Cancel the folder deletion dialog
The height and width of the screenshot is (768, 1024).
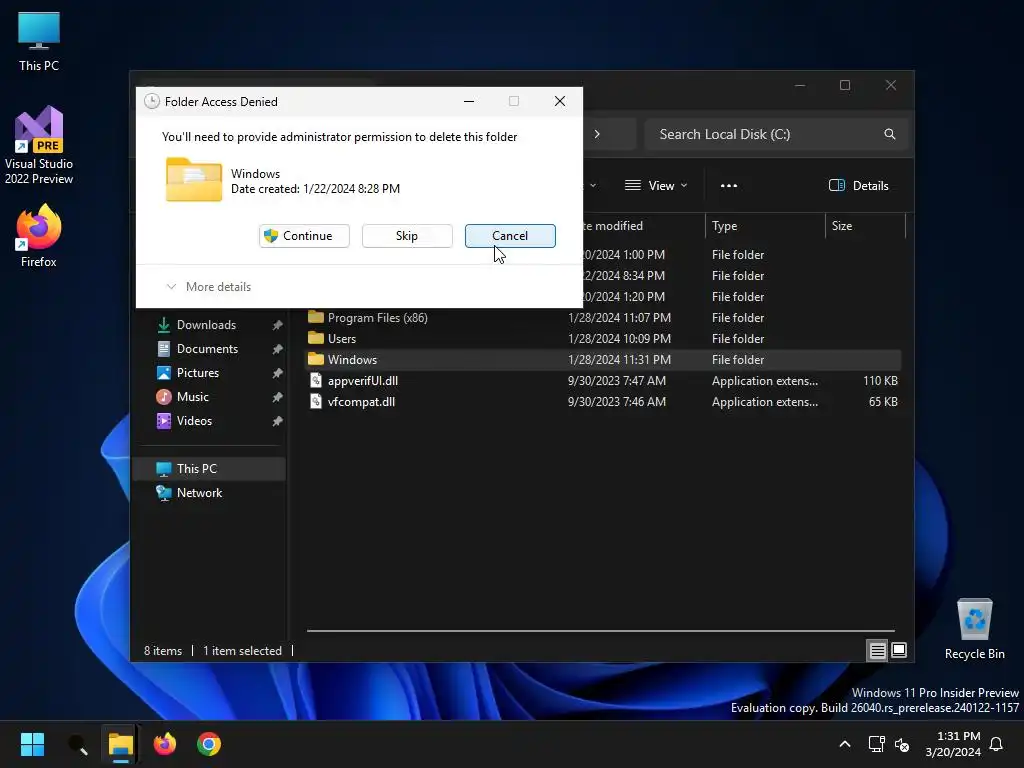pyautogui.click(x=510, y=236)
